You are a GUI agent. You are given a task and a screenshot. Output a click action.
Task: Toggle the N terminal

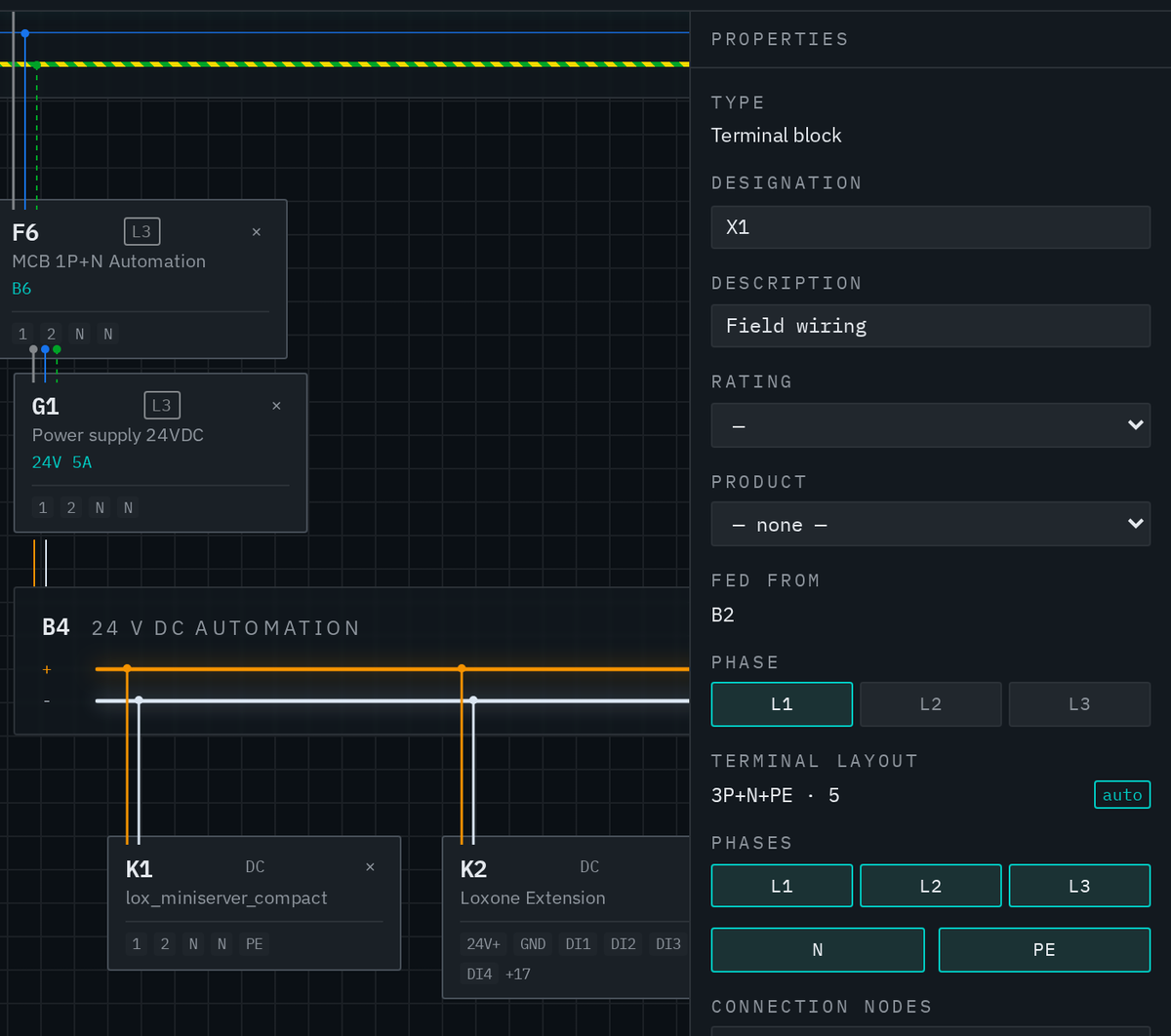tap(818, 950)
